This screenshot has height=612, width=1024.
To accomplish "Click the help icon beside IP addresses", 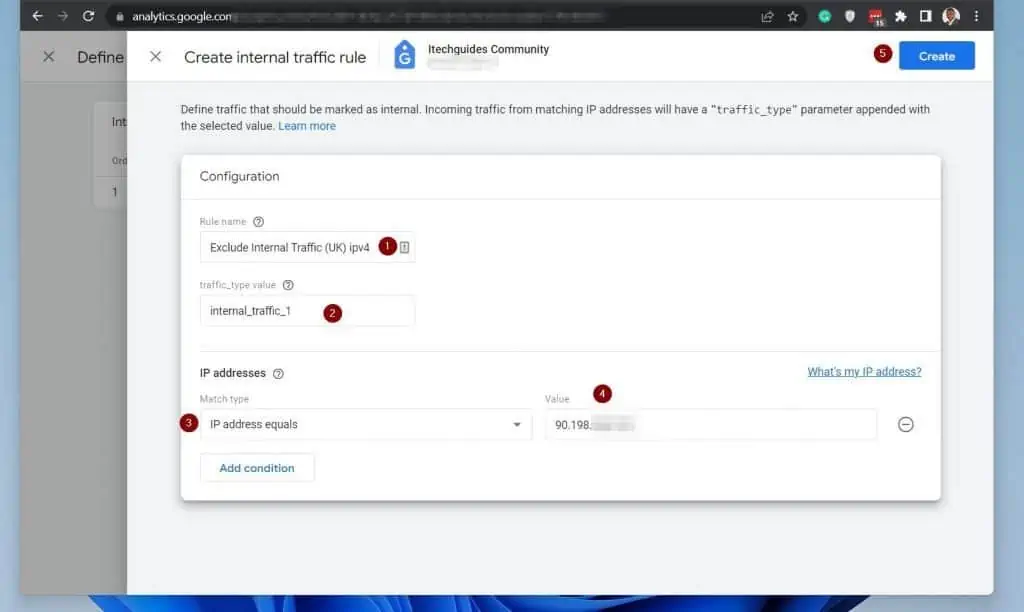I will (278, 374).
